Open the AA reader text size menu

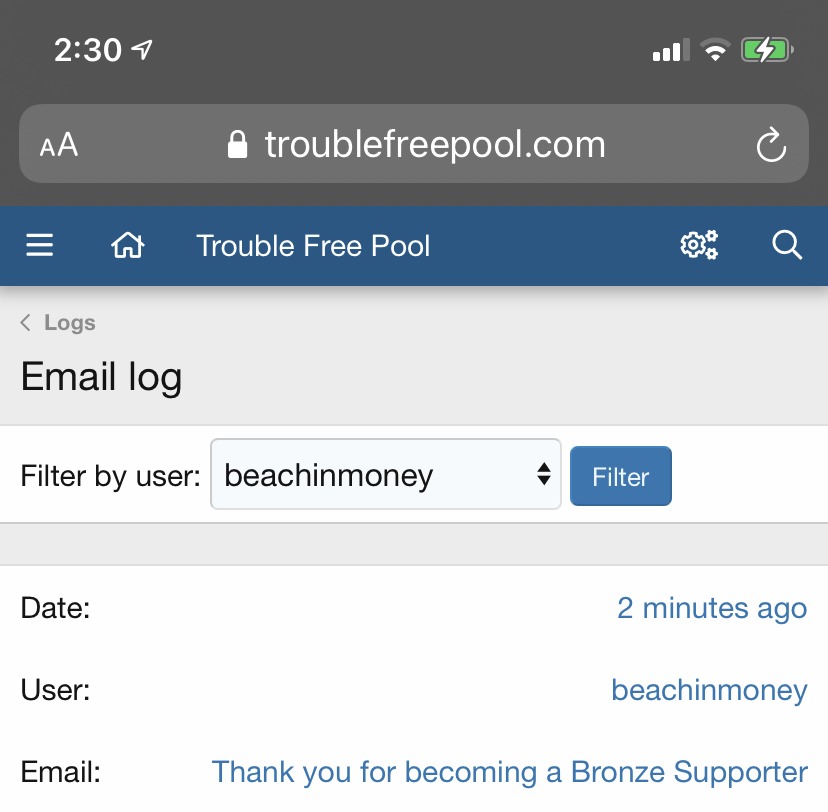pyautogui.click(x=59, y=145)
